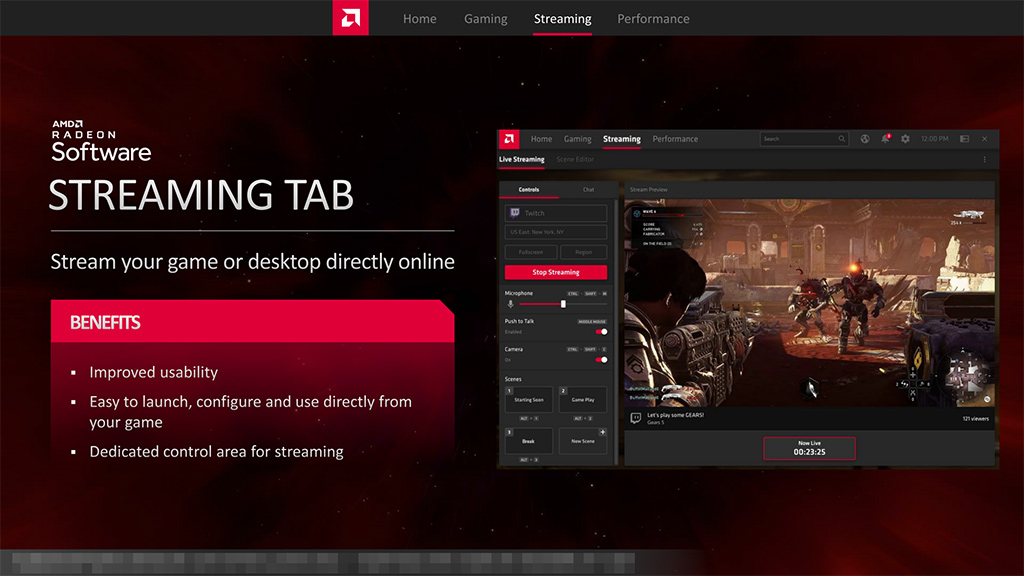This screenshot has width=1024, height=576.
Task: Click "STREAMING TAB" slide heading
Action: (x=201, y=195)
